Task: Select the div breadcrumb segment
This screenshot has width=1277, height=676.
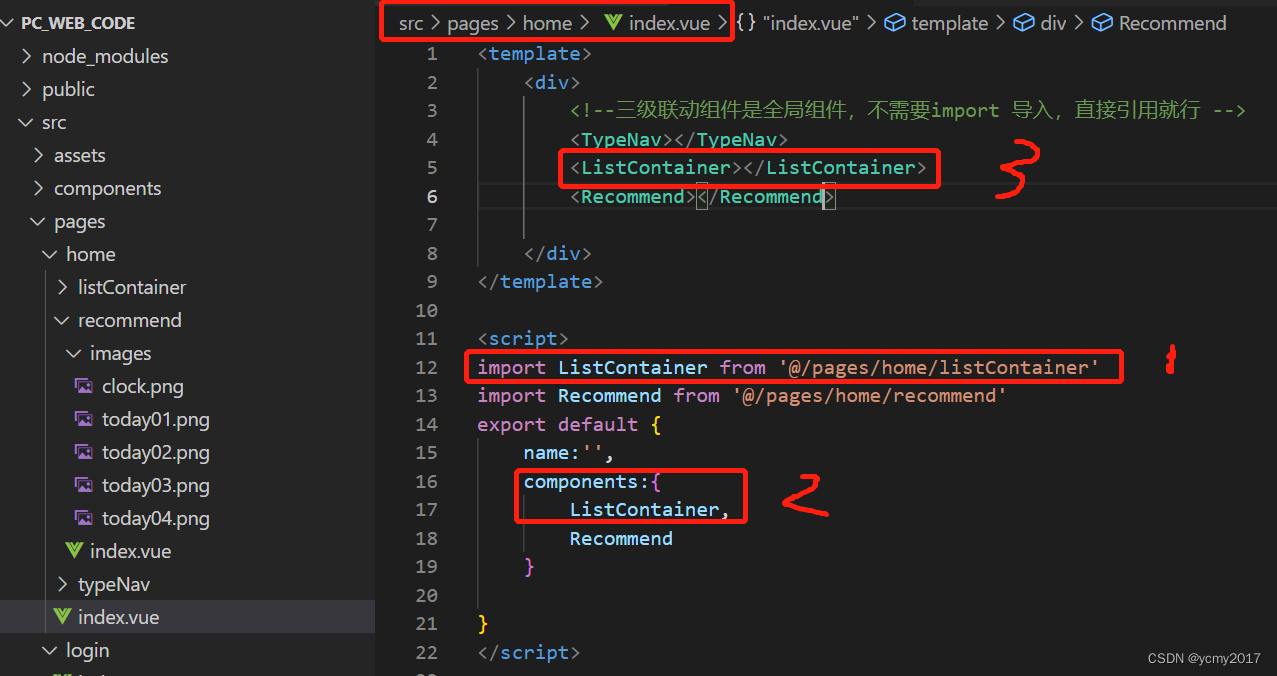Action: point(1053,23)
